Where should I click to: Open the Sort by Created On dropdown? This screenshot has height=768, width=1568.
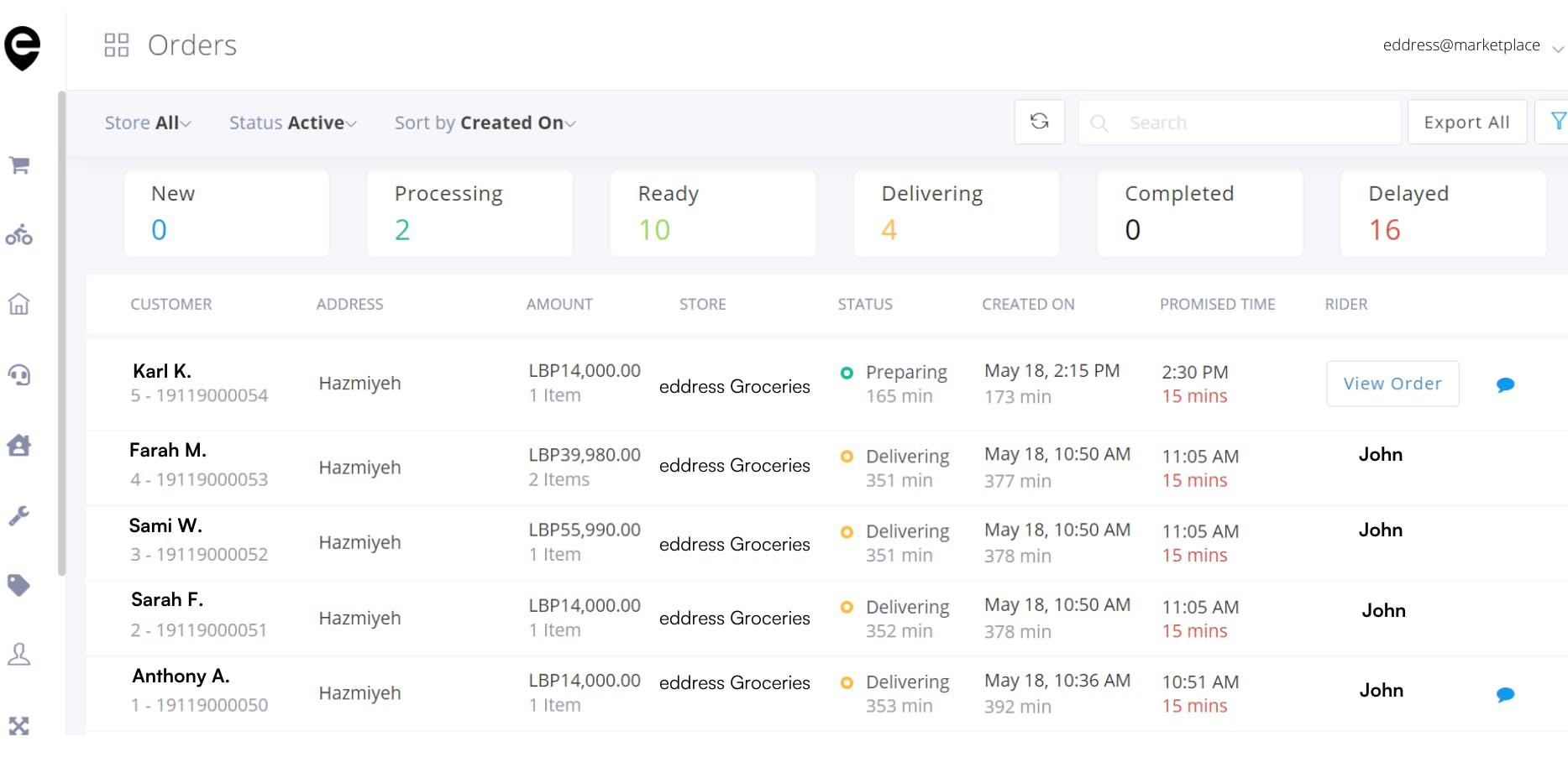(485, 123)
